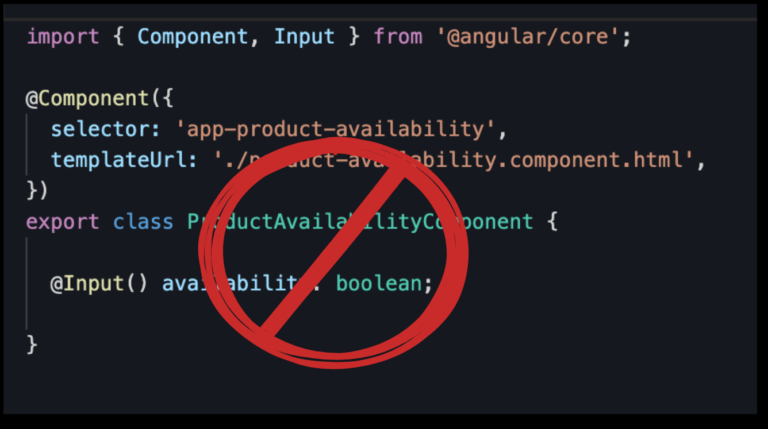This screenshot has width=768, height=429.
Task: Click the final closing curly brace
Action: pyautogui.click(x=32, y=345)
